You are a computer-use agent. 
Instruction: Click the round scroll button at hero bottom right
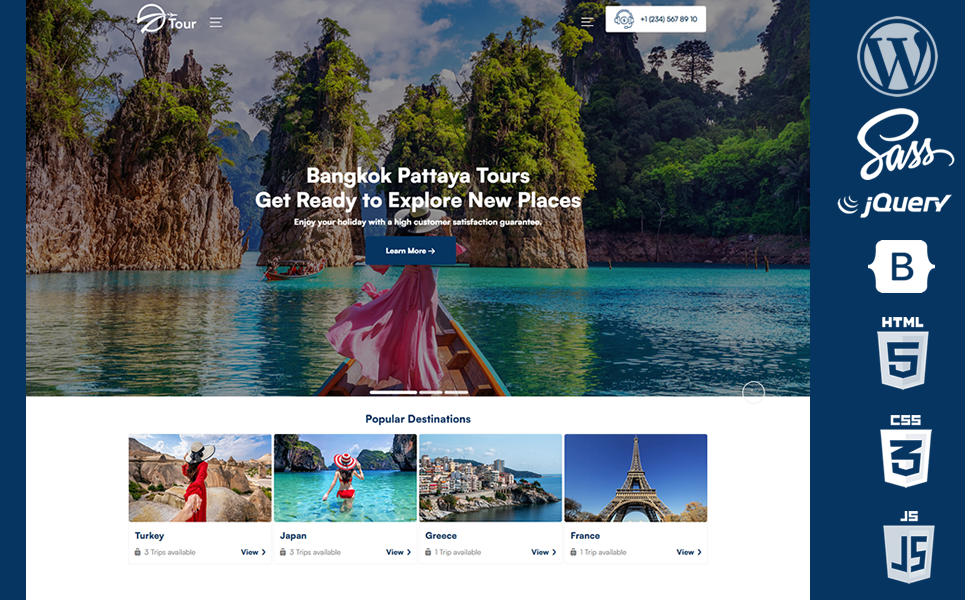(753, 392)
